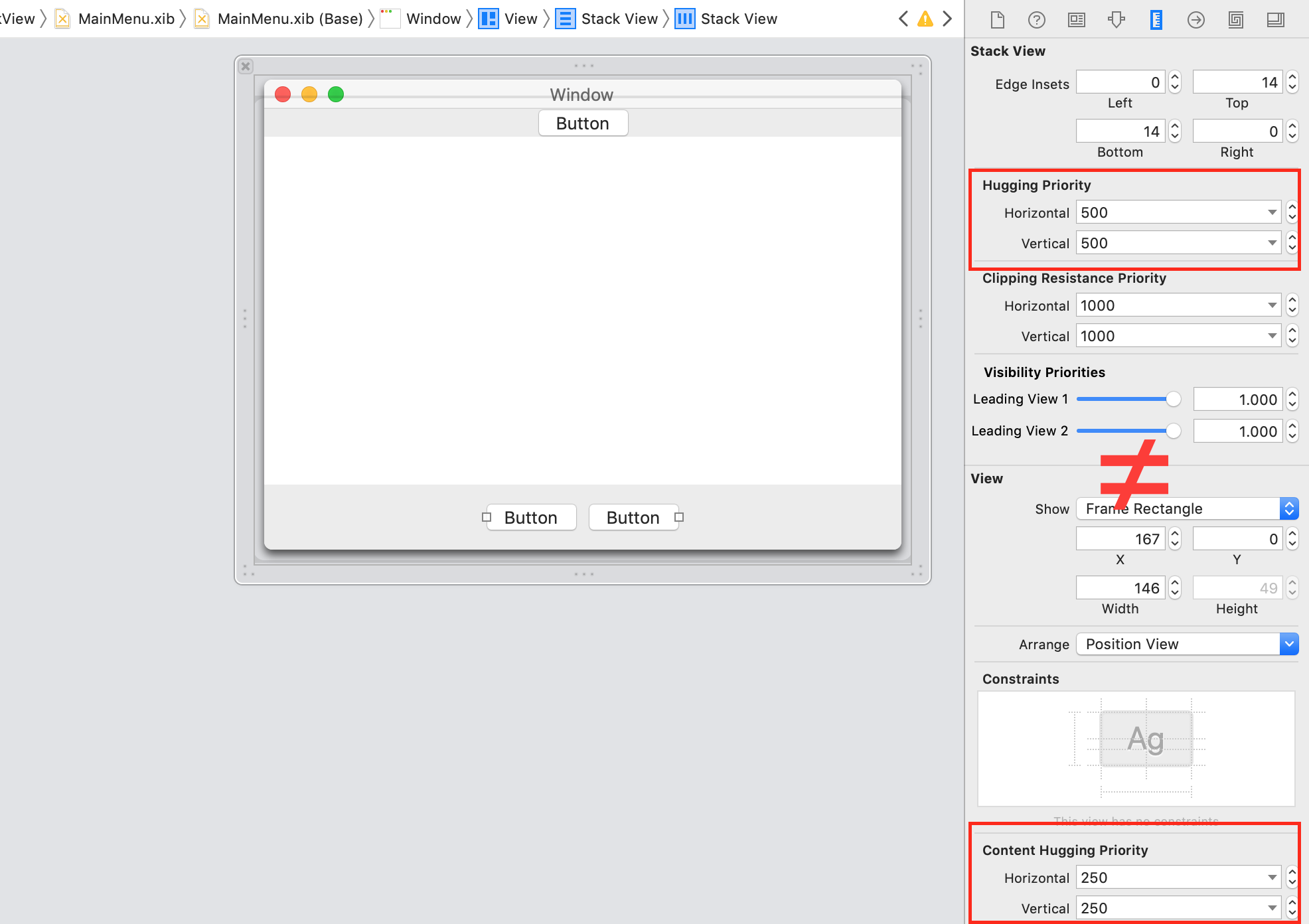Select the Size inspector ruler icon

1156,20
